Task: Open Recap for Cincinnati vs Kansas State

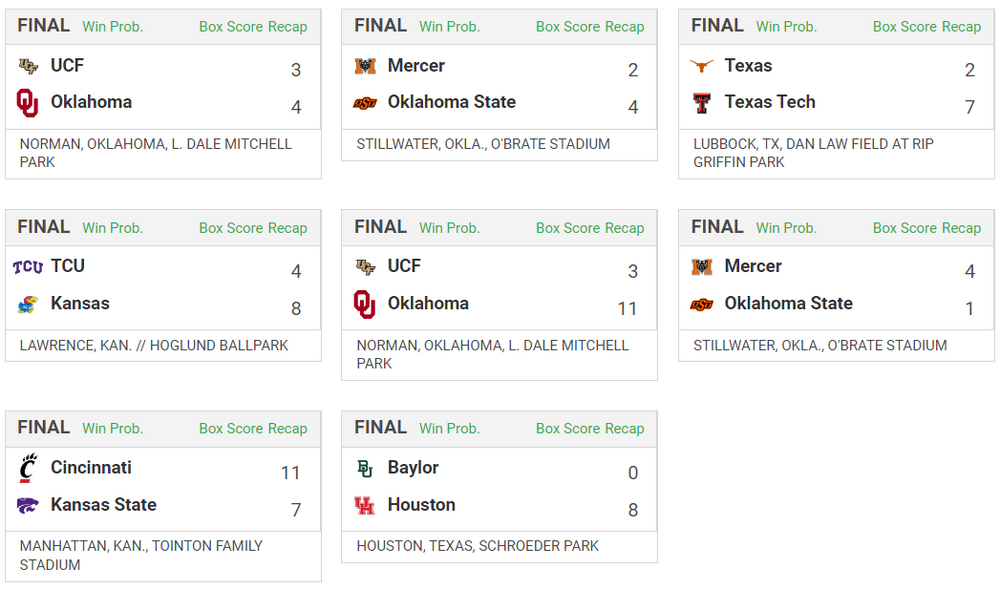Action: click(288, 428)
